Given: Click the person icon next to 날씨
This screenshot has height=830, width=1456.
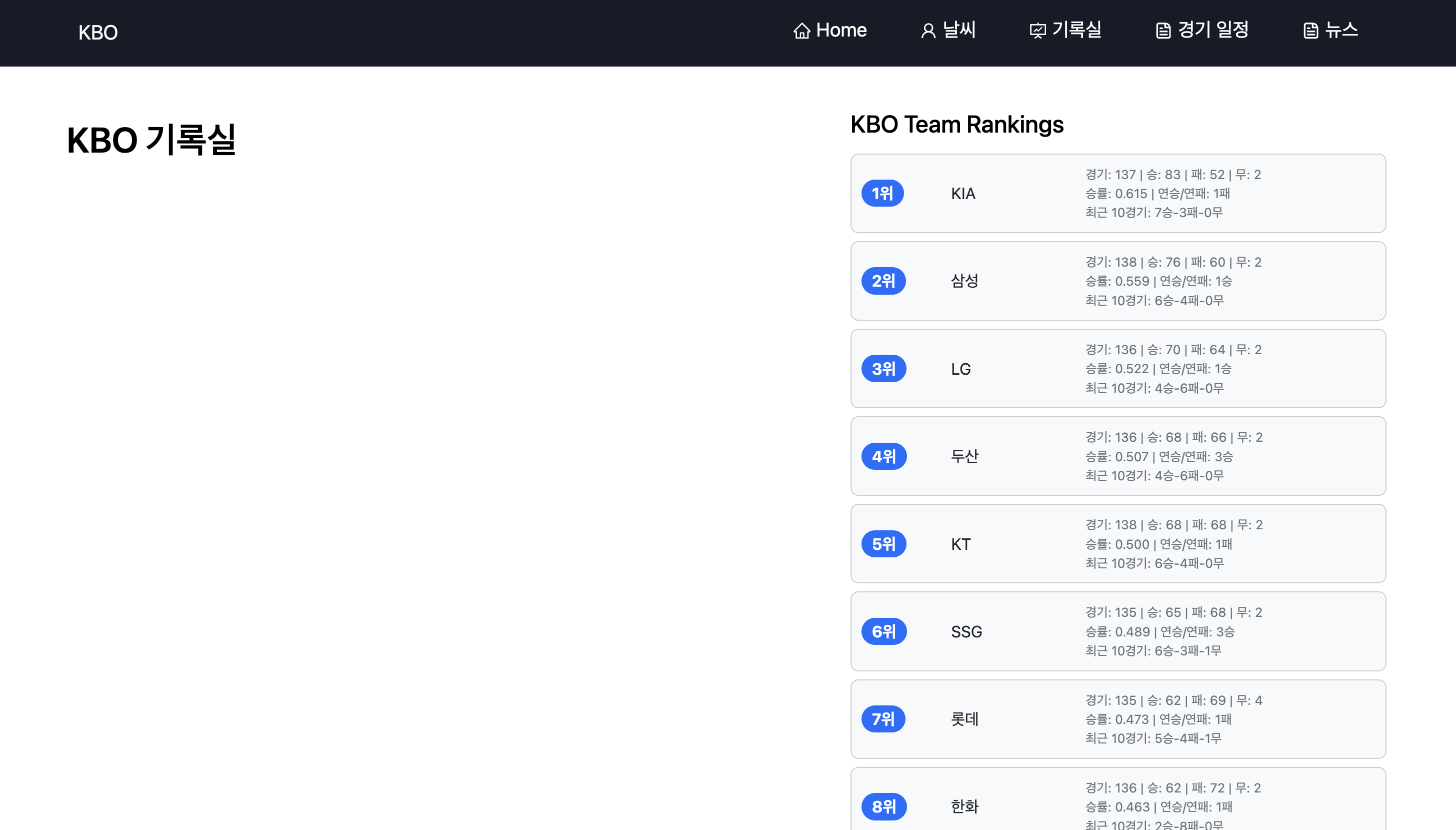Looking at the screenshot, I should click(928, 31).
